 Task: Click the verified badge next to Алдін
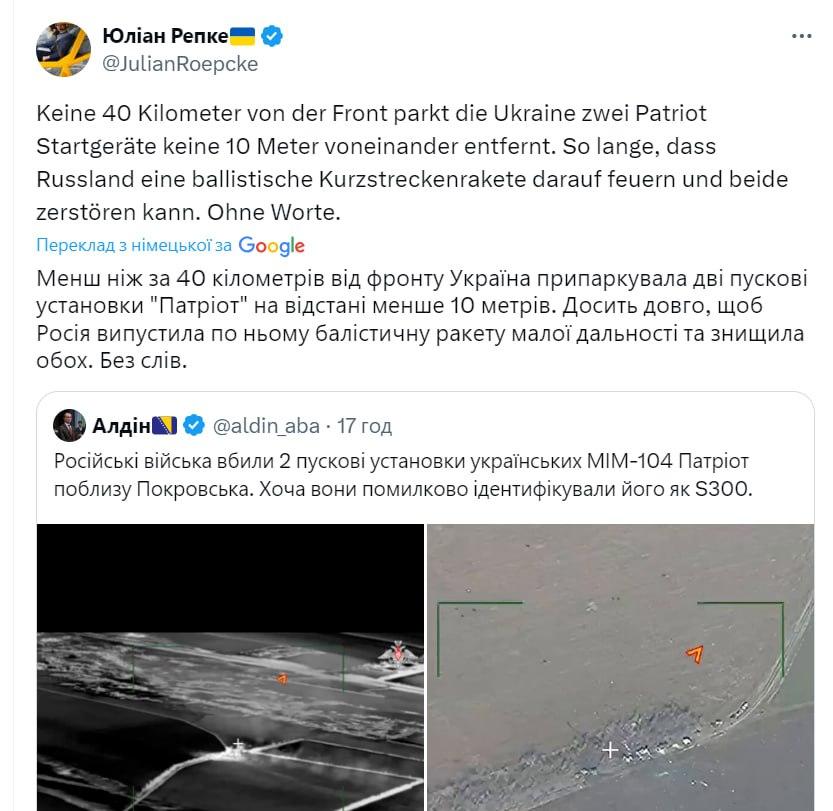coord(194,425)
